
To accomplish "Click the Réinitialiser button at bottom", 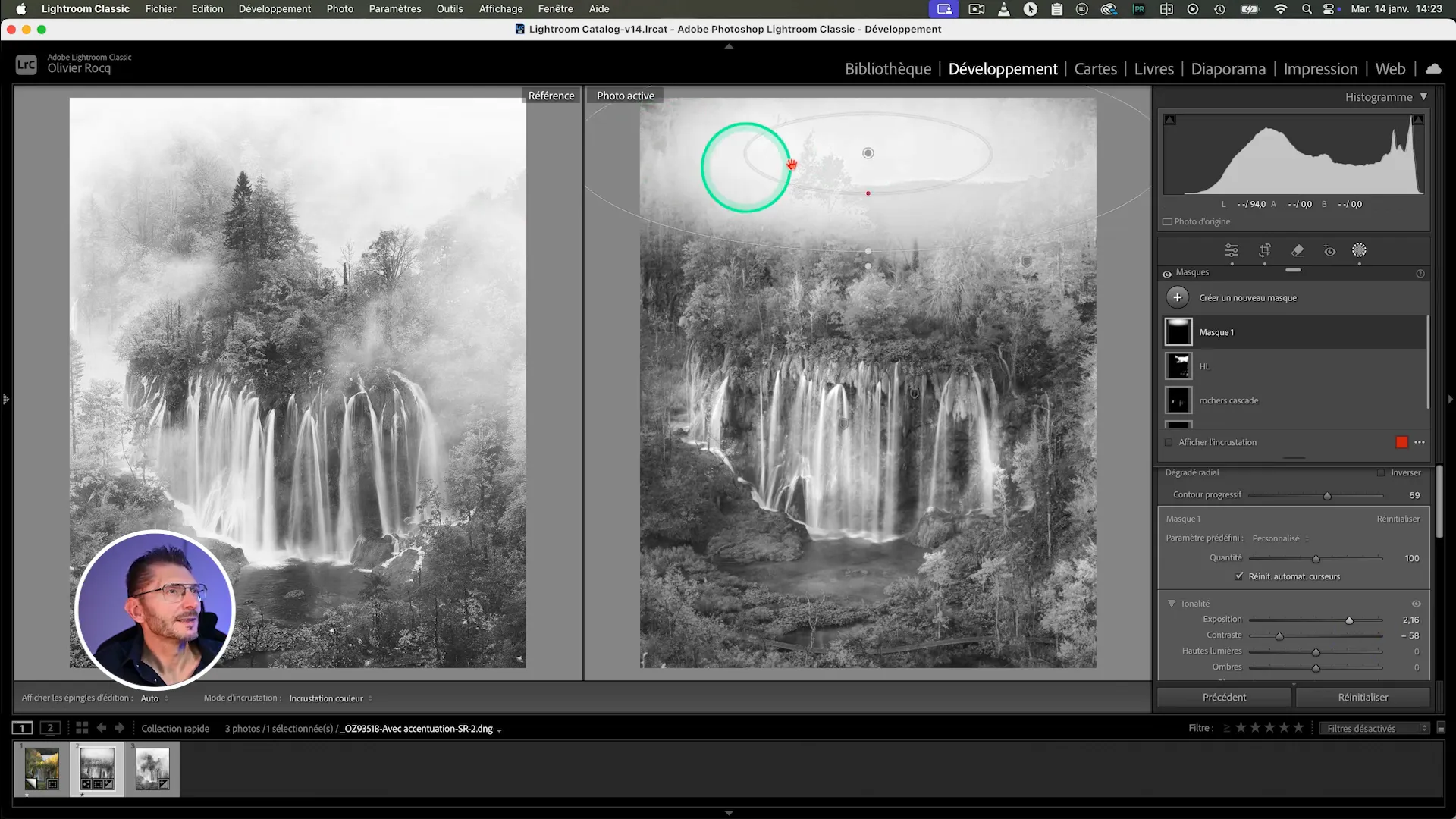I will pyautogui.click(x=1363, y=697).
